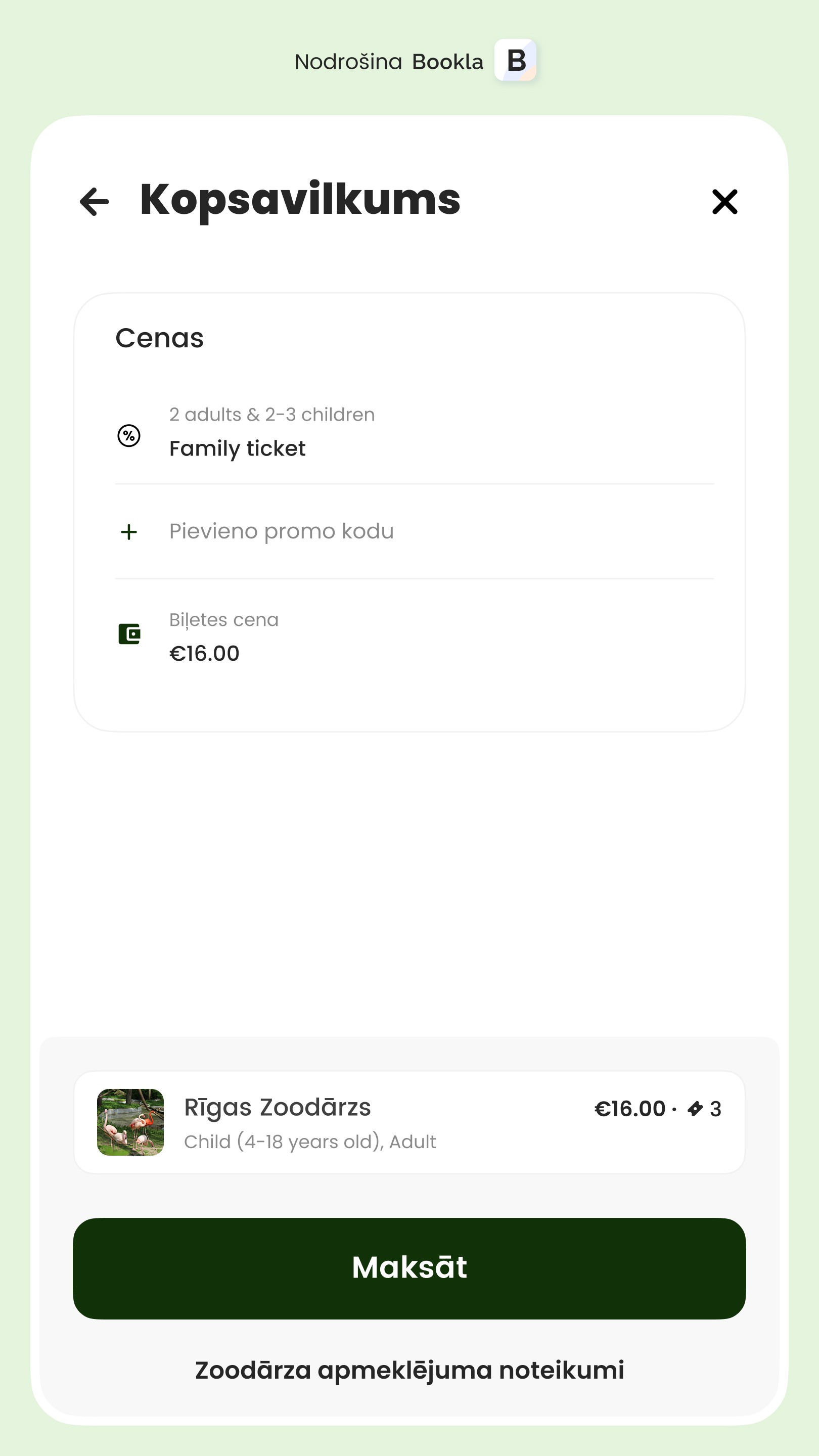819x1456 pixels.
Task: Open the Rīgas Zoodārzs flamingo thumbnail
Action: point(130,1122)
